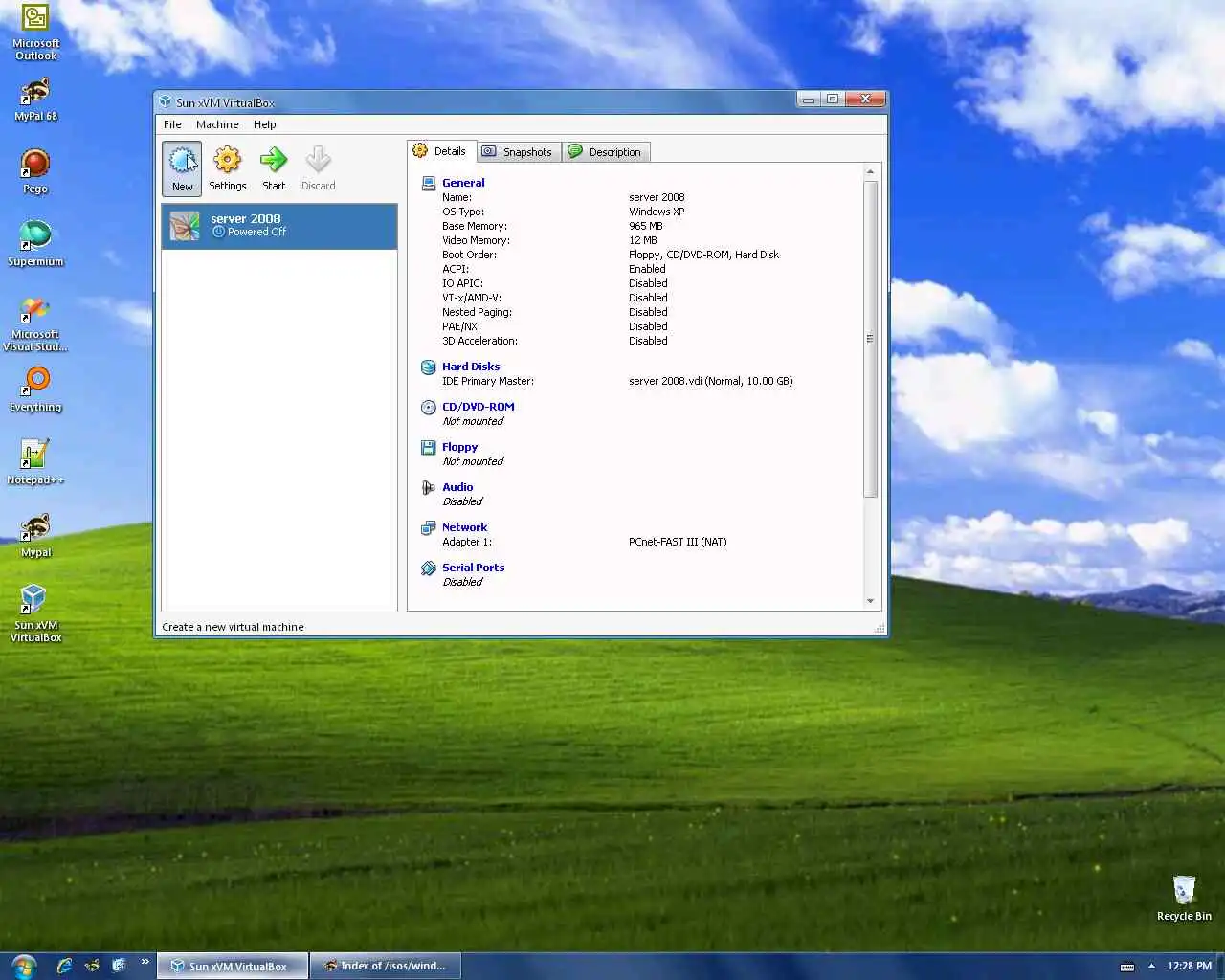Click the Audio section speaker icon
Viewport: 1225px width, 980px height.
click(x=429, y=487)
